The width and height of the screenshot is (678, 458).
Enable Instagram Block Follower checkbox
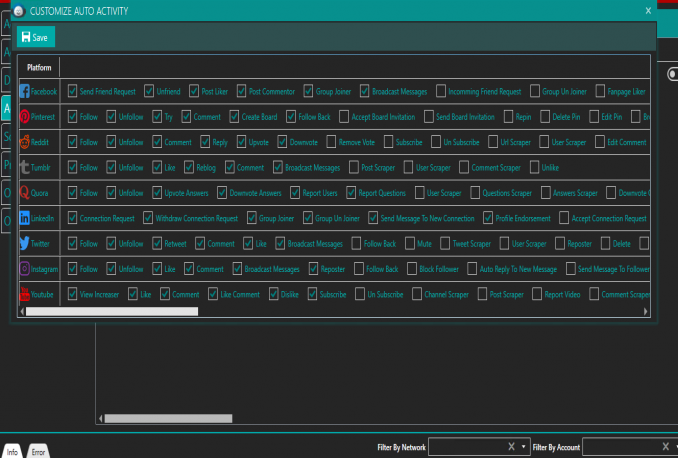[x=412, y=269]
